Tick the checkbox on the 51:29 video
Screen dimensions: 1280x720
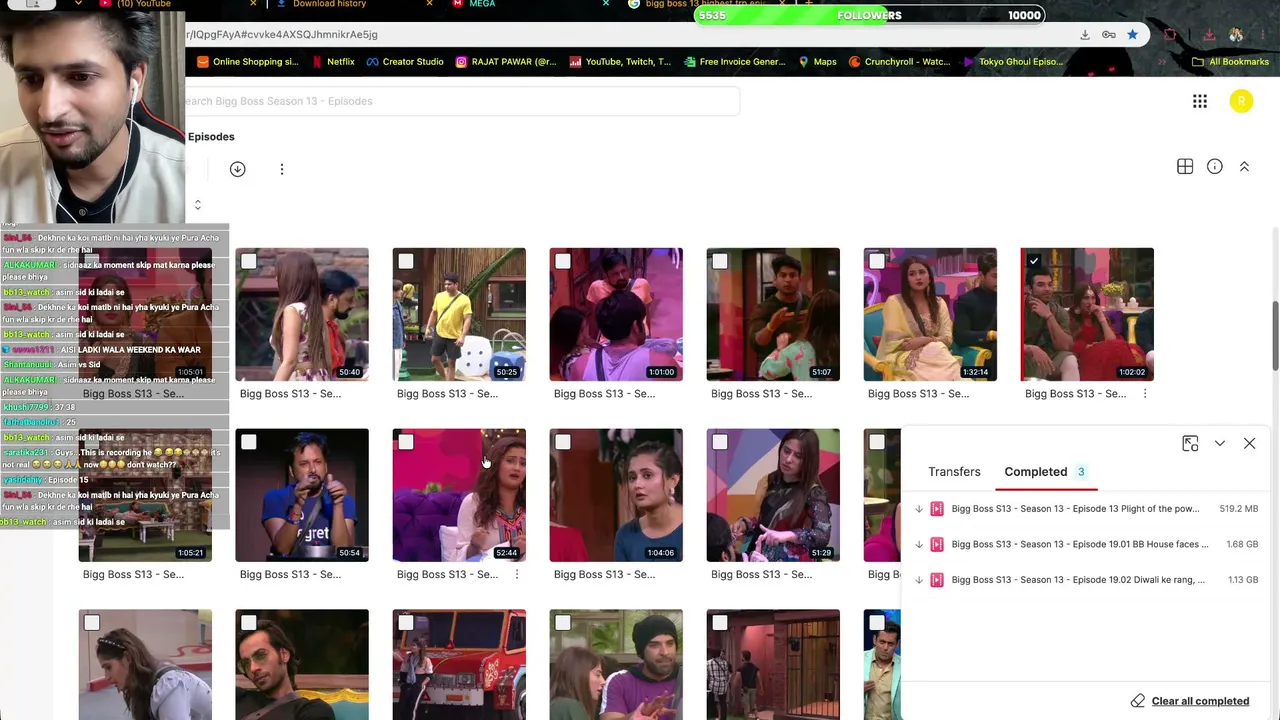720,442
